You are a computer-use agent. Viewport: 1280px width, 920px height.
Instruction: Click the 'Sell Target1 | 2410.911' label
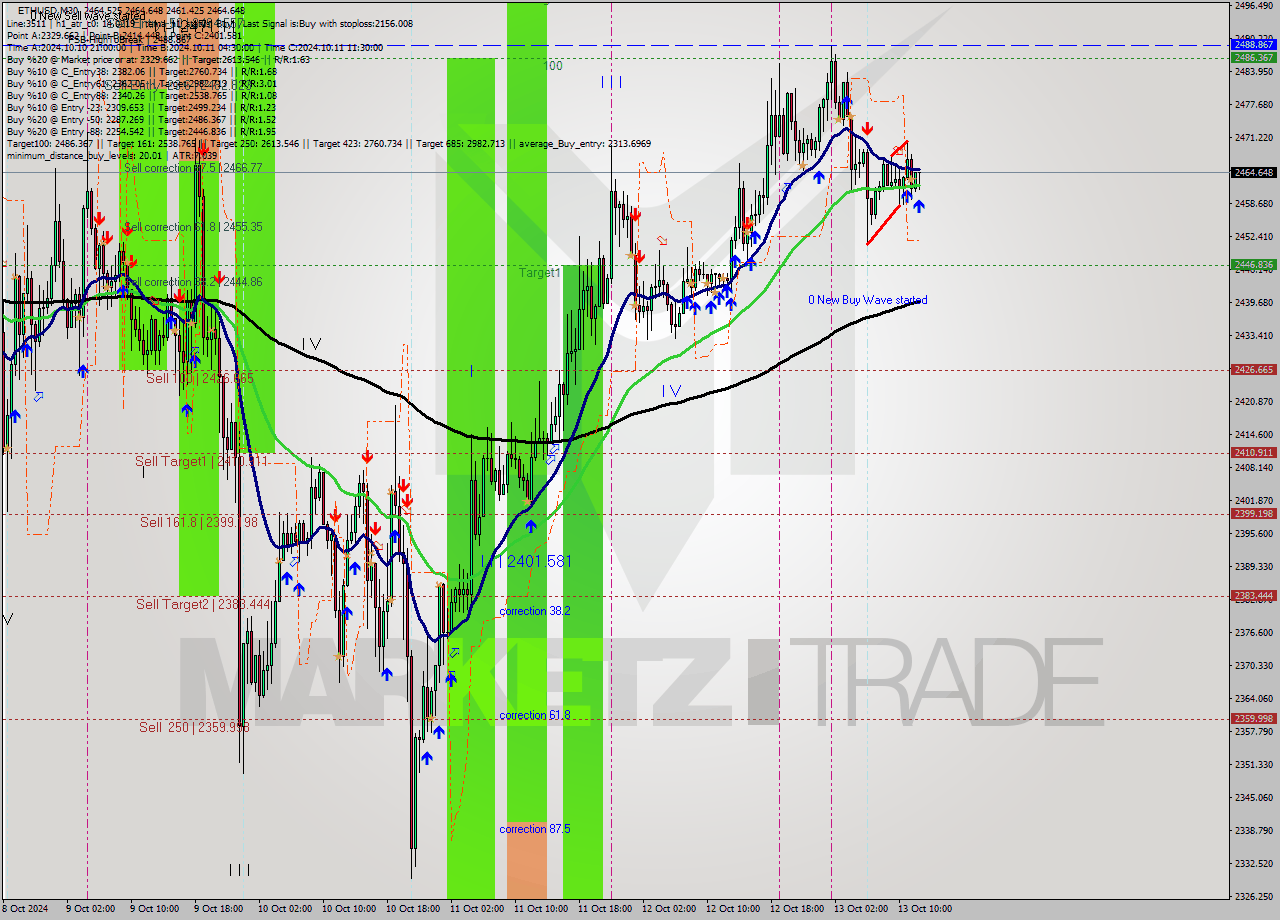pos(201,461)
